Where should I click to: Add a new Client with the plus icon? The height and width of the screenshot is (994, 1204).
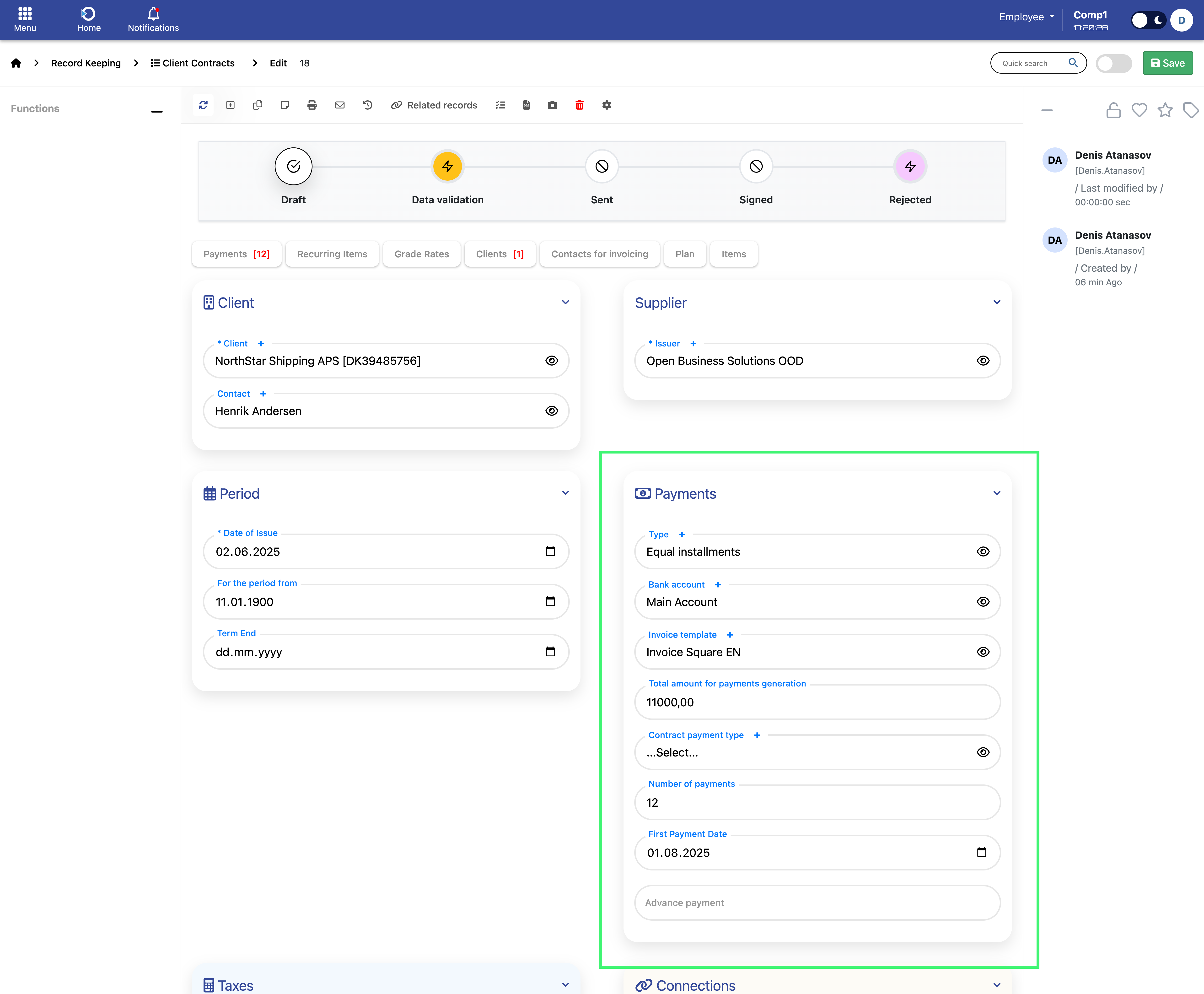pyautogui.click(x=261, y=344)
